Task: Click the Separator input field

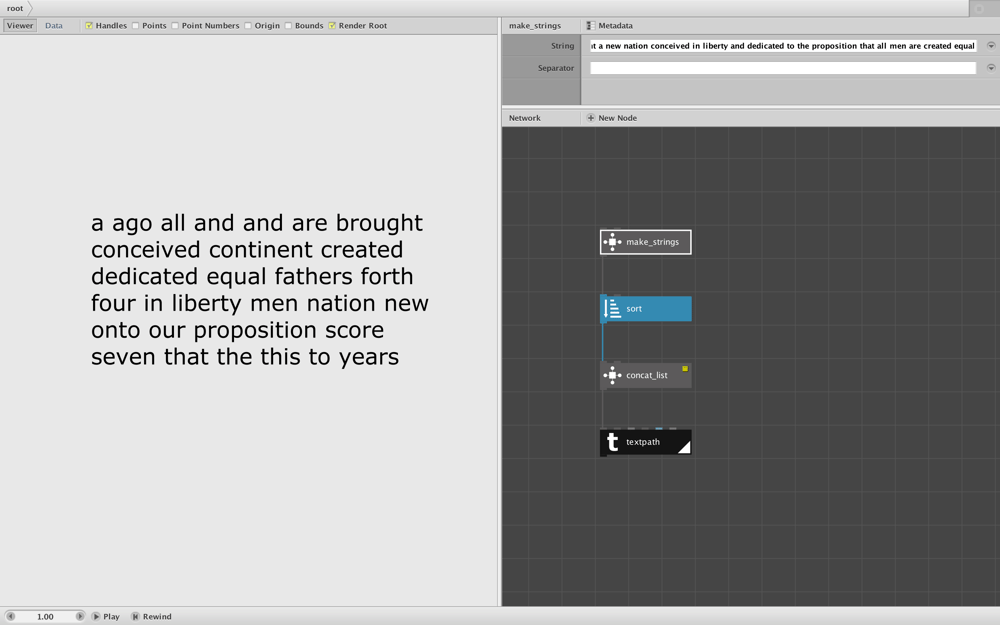Action: [x=783, y=68]
